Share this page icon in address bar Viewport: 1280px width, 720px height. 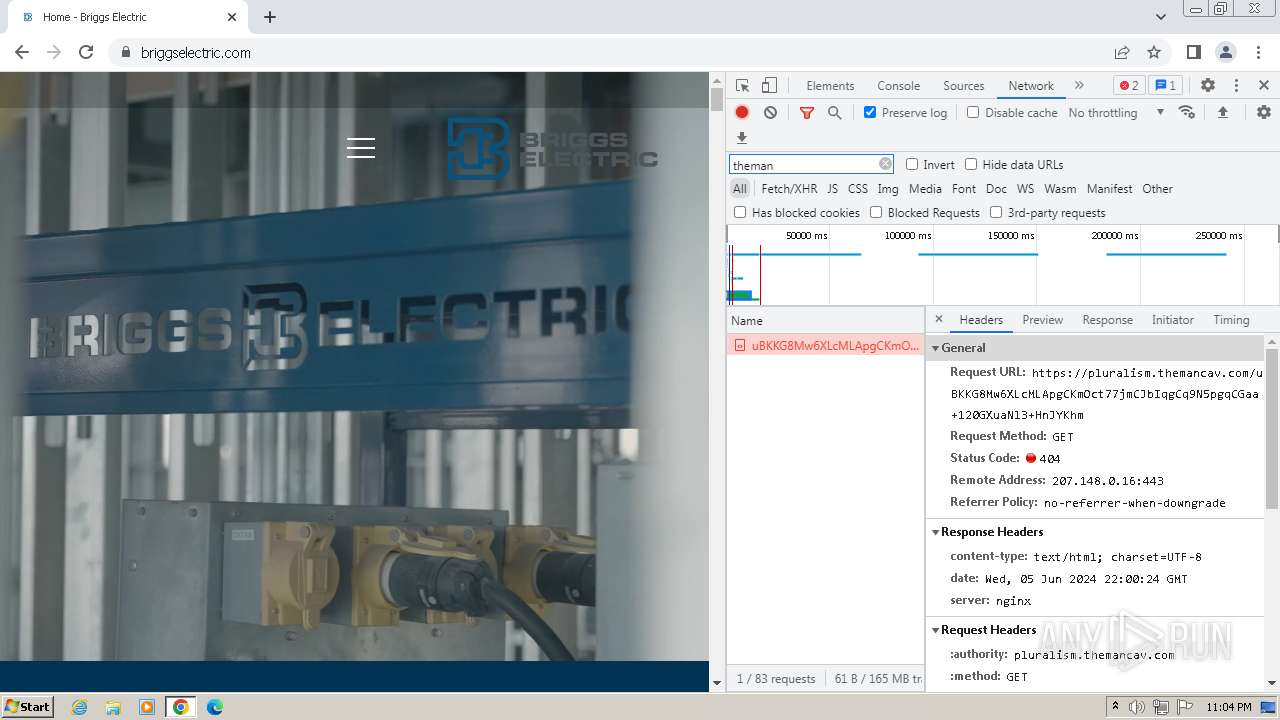tap(1122, 52)
